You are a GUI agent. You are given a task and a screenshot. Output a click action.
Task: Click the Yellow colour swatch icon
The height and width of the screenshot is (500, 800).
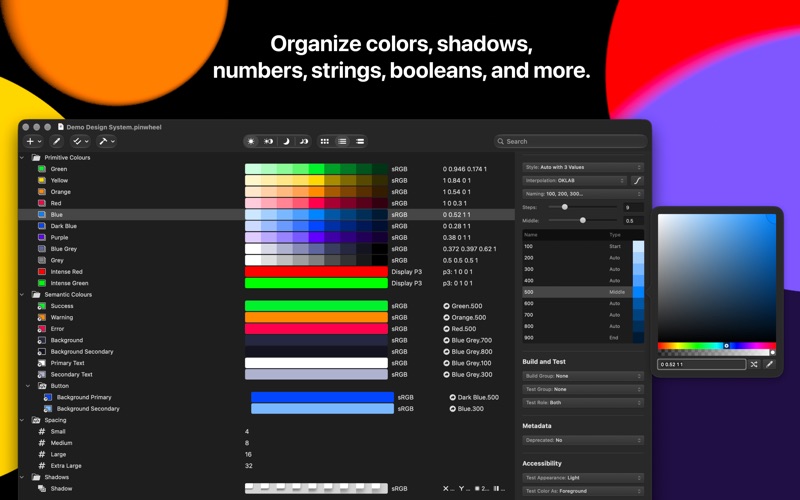[x=42, y=180]
